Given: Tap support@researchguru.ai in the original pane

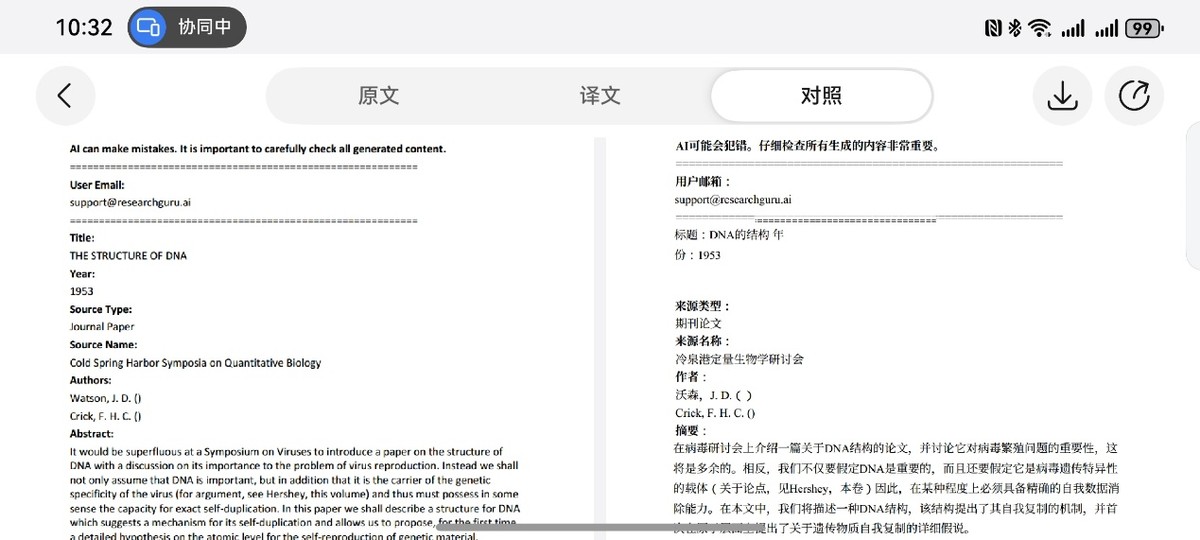Looking at the screenshot, I should point(130,202).
